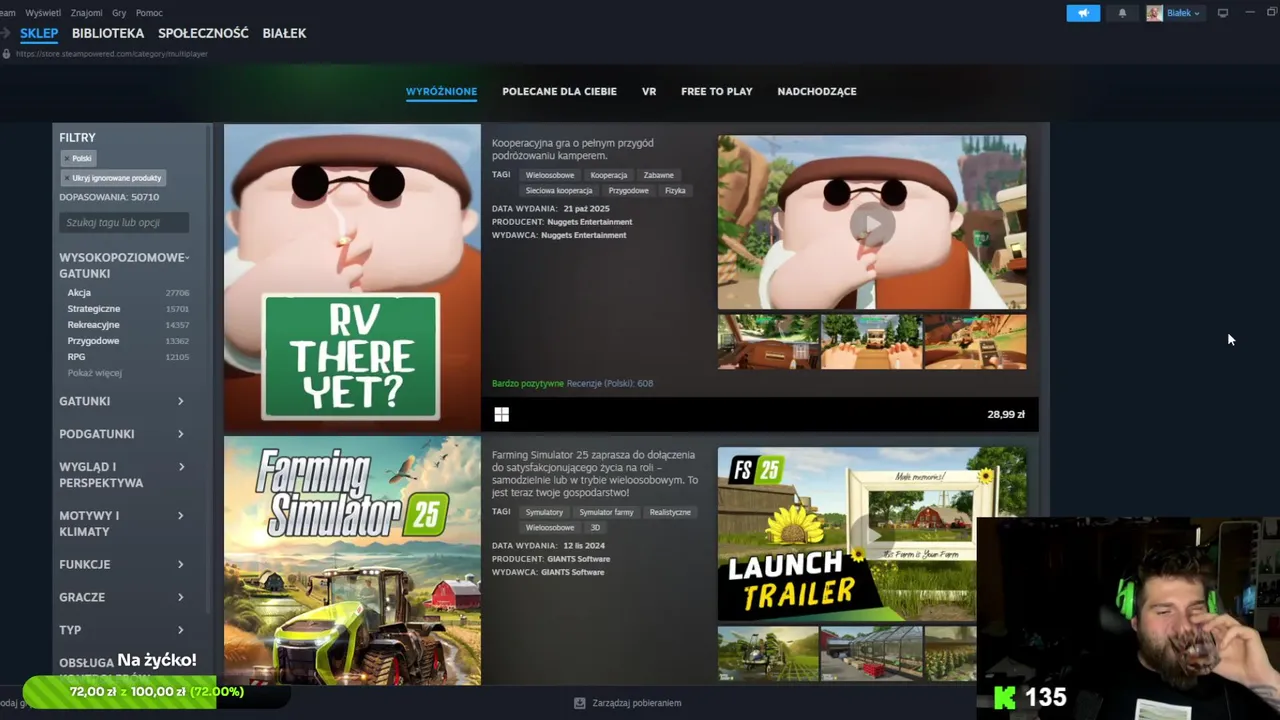Select the second RV There Yet screenshot thumbnail

(872, 342)
